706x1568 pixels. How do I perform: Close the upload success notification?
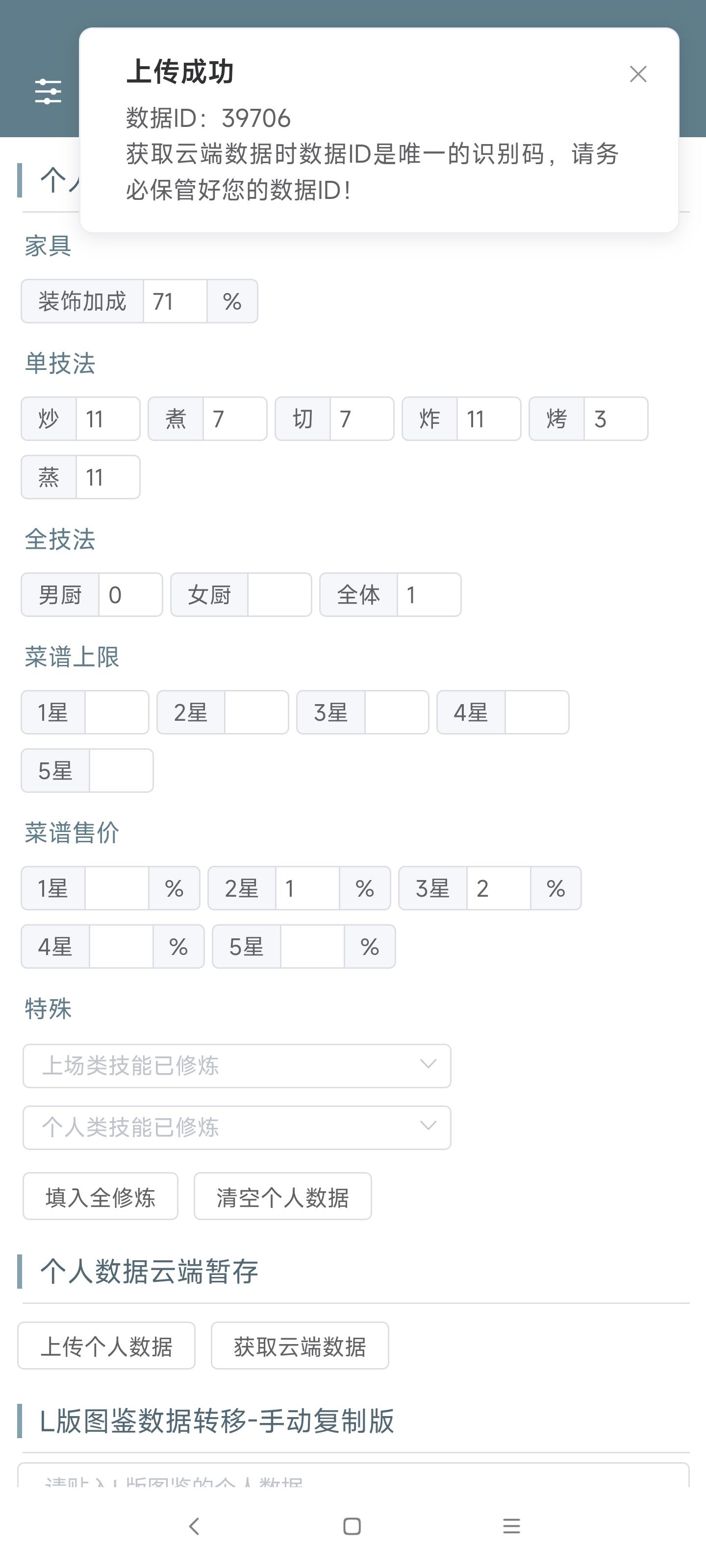[x=638, y=74]
